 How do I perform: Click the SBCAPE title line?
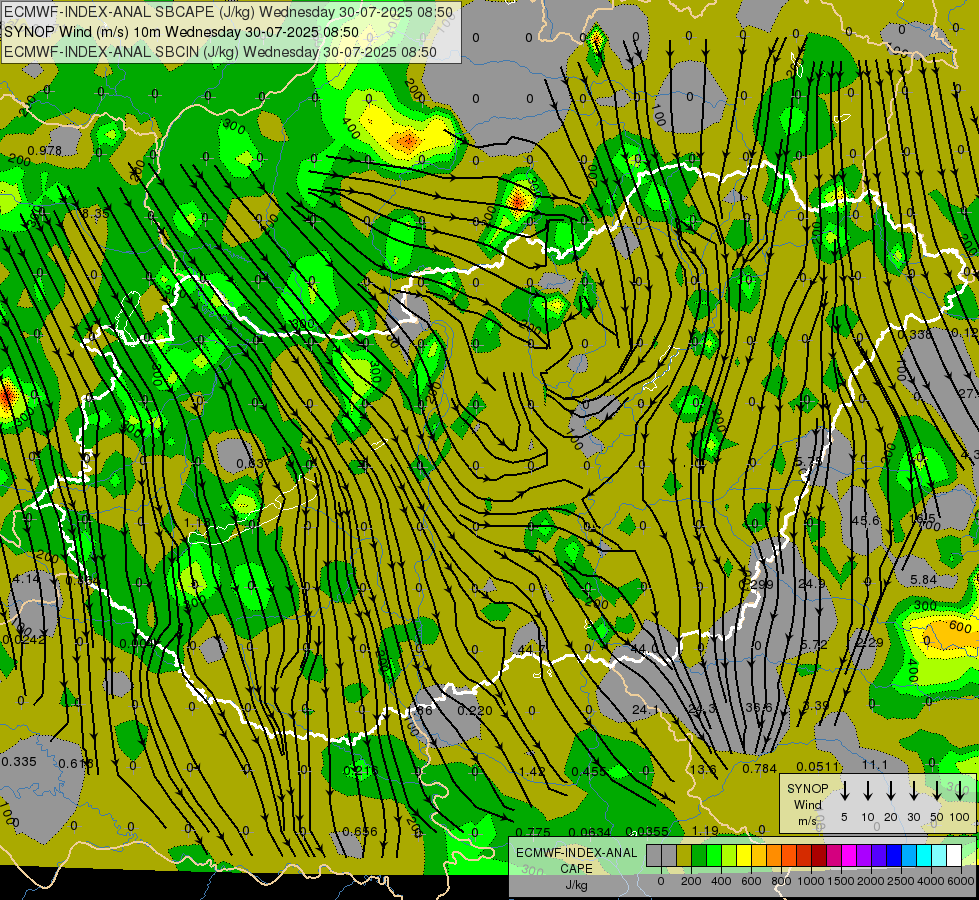pos(229,12)
